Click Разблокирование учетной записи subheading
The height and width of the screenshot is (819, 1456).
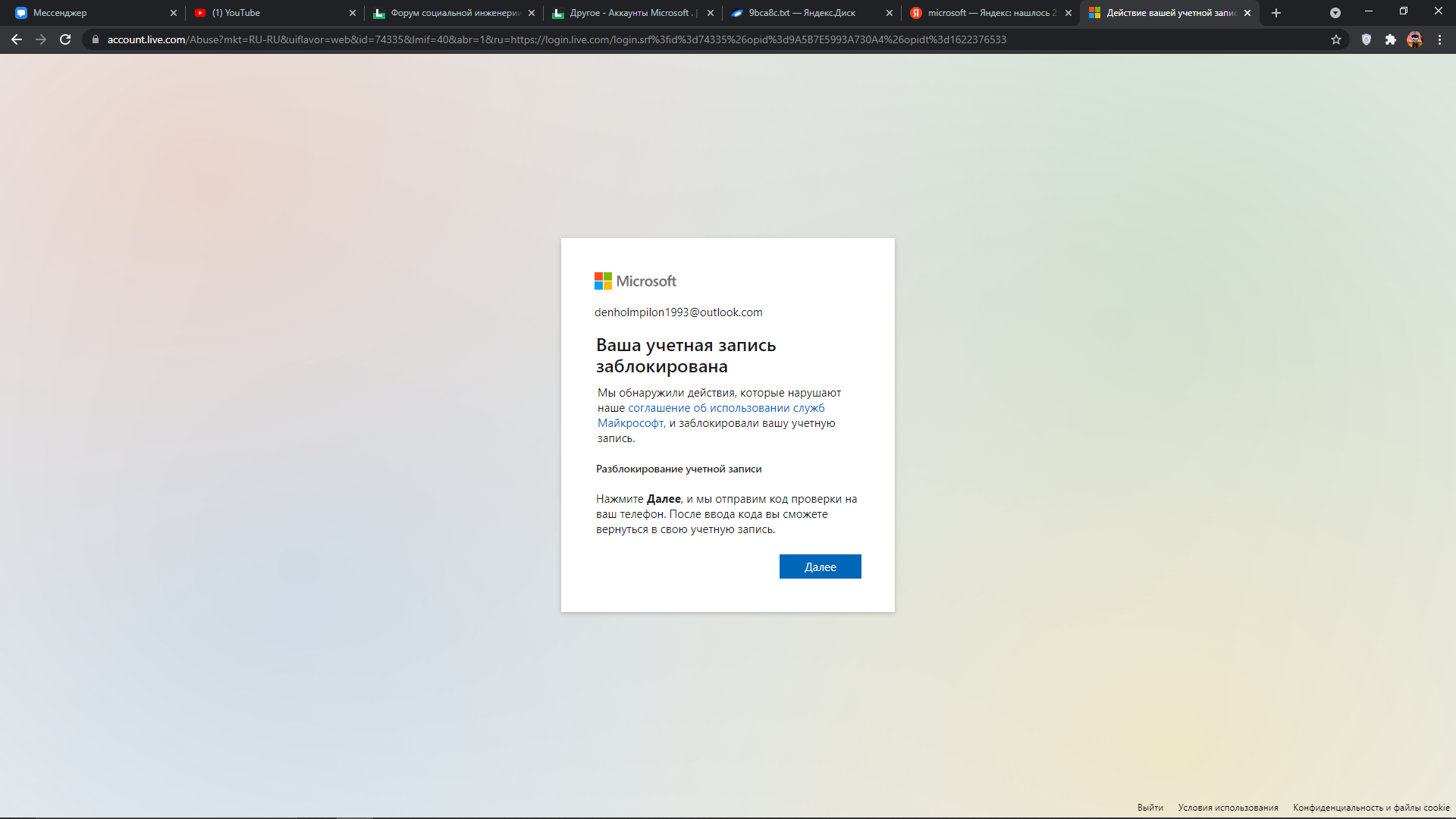pyautogui.click(x=679, y=469)
